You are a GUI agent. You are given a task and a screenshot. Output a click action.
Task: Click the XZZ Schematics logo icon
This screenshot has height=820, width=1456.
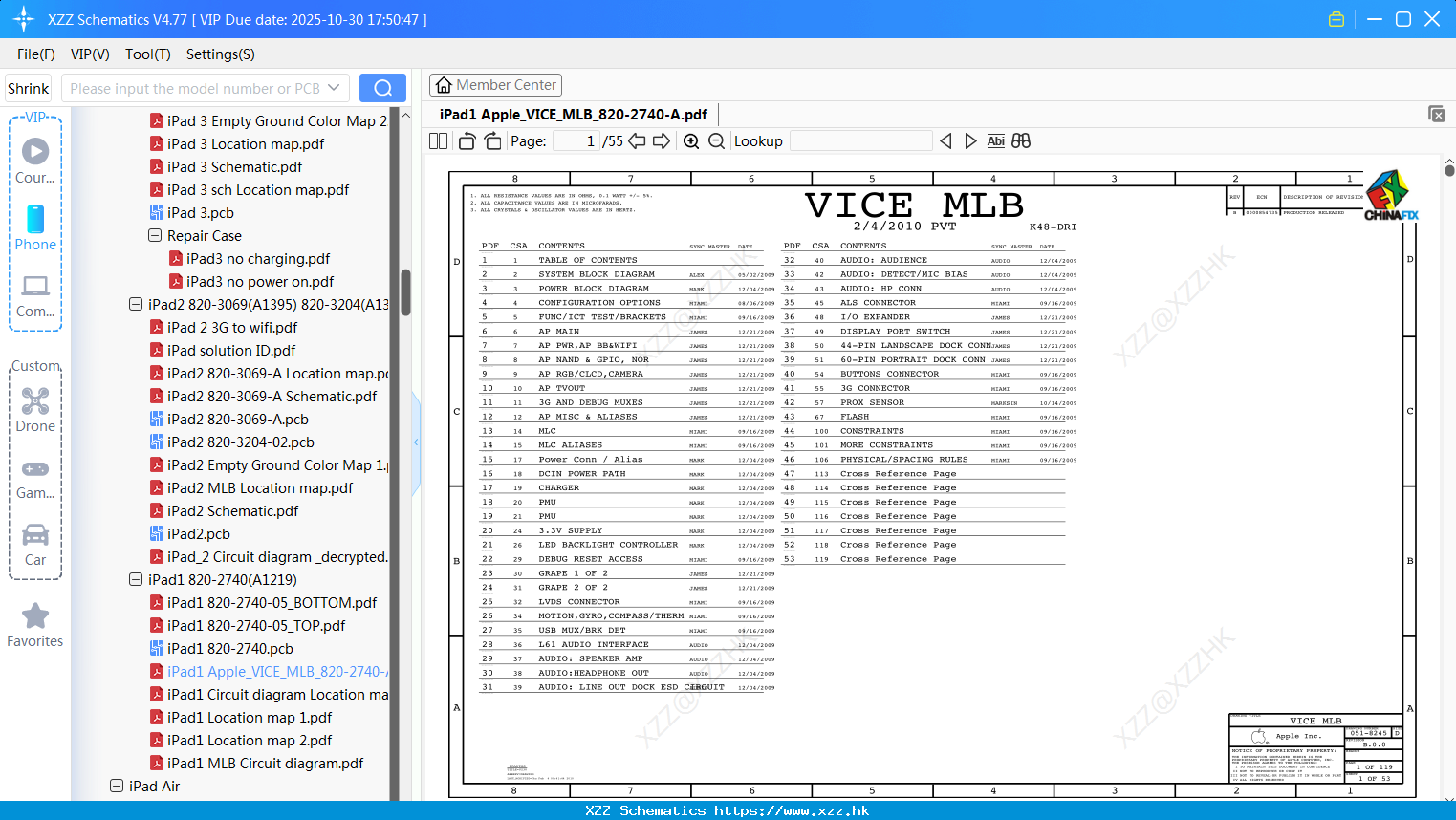pyautogui.click(x=24, y=19)
